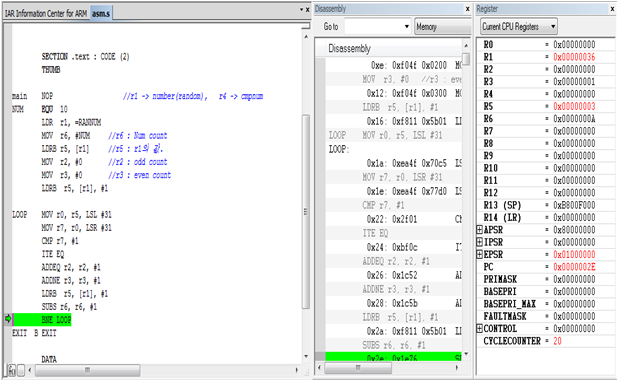Click the Go to address input field
The image size is (624, 380).
point(374,27)
